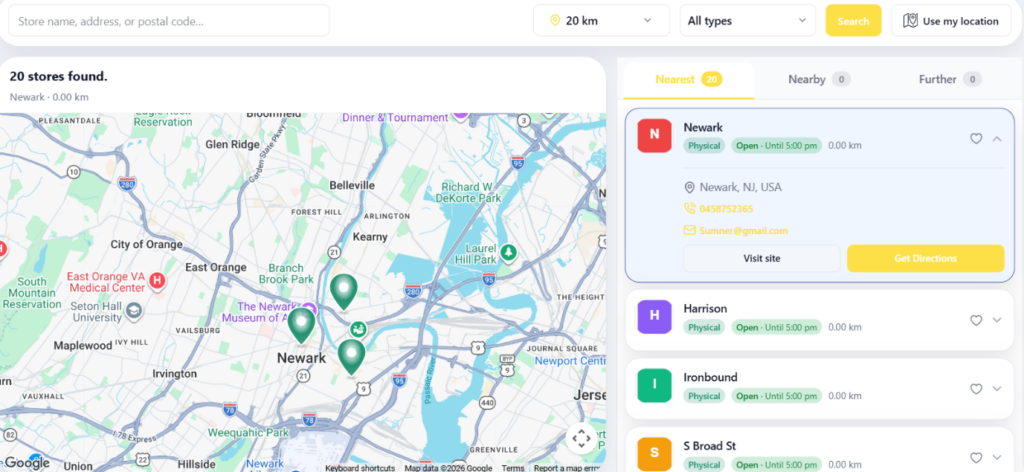Click the Newark address location pin icon
Viewport: 1024px width, 472px height.
(689, 187)
